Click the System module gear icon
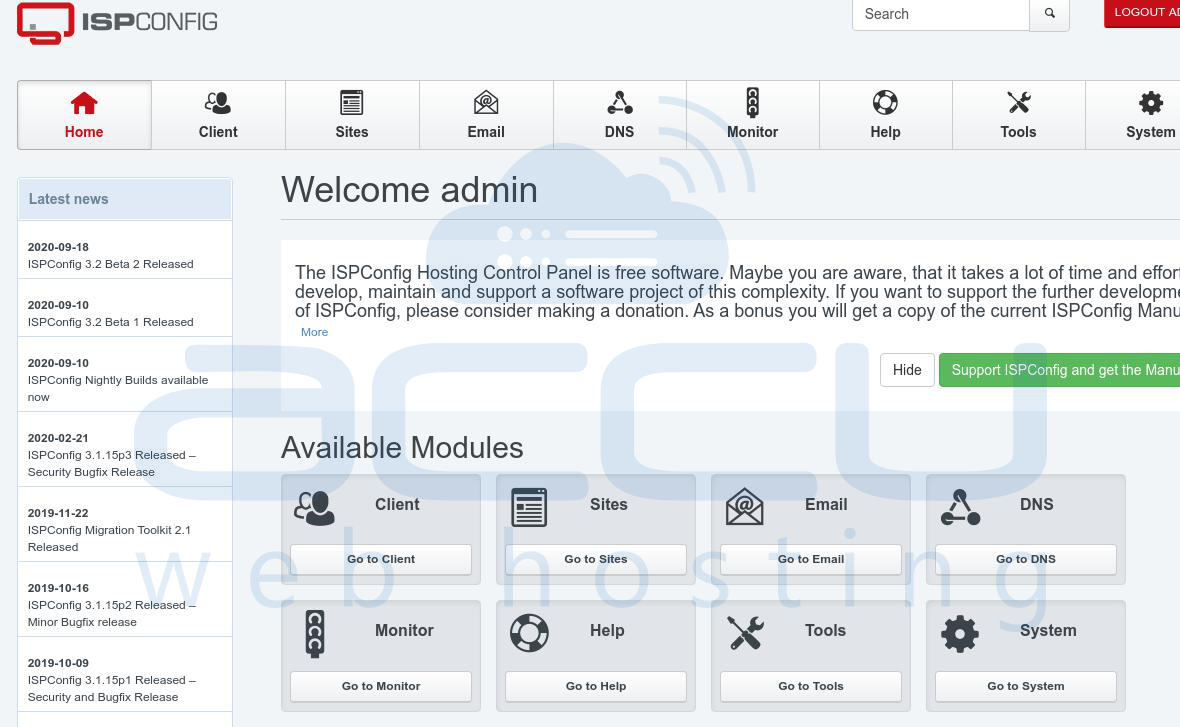 [x=960, y=634]
